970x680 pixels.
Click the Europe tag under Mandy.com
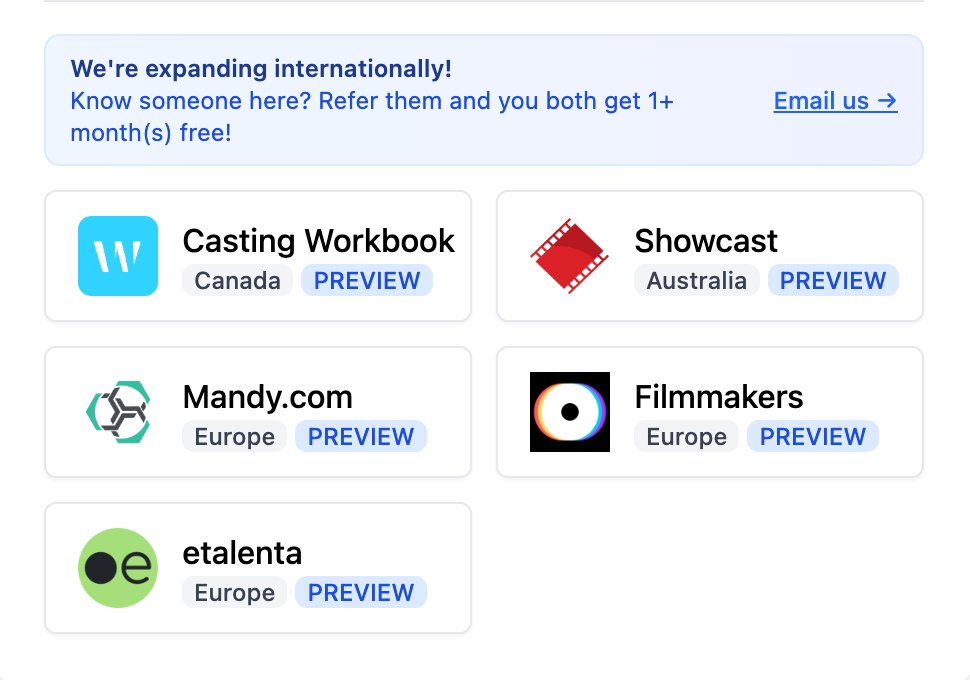(x=234, y=436)
